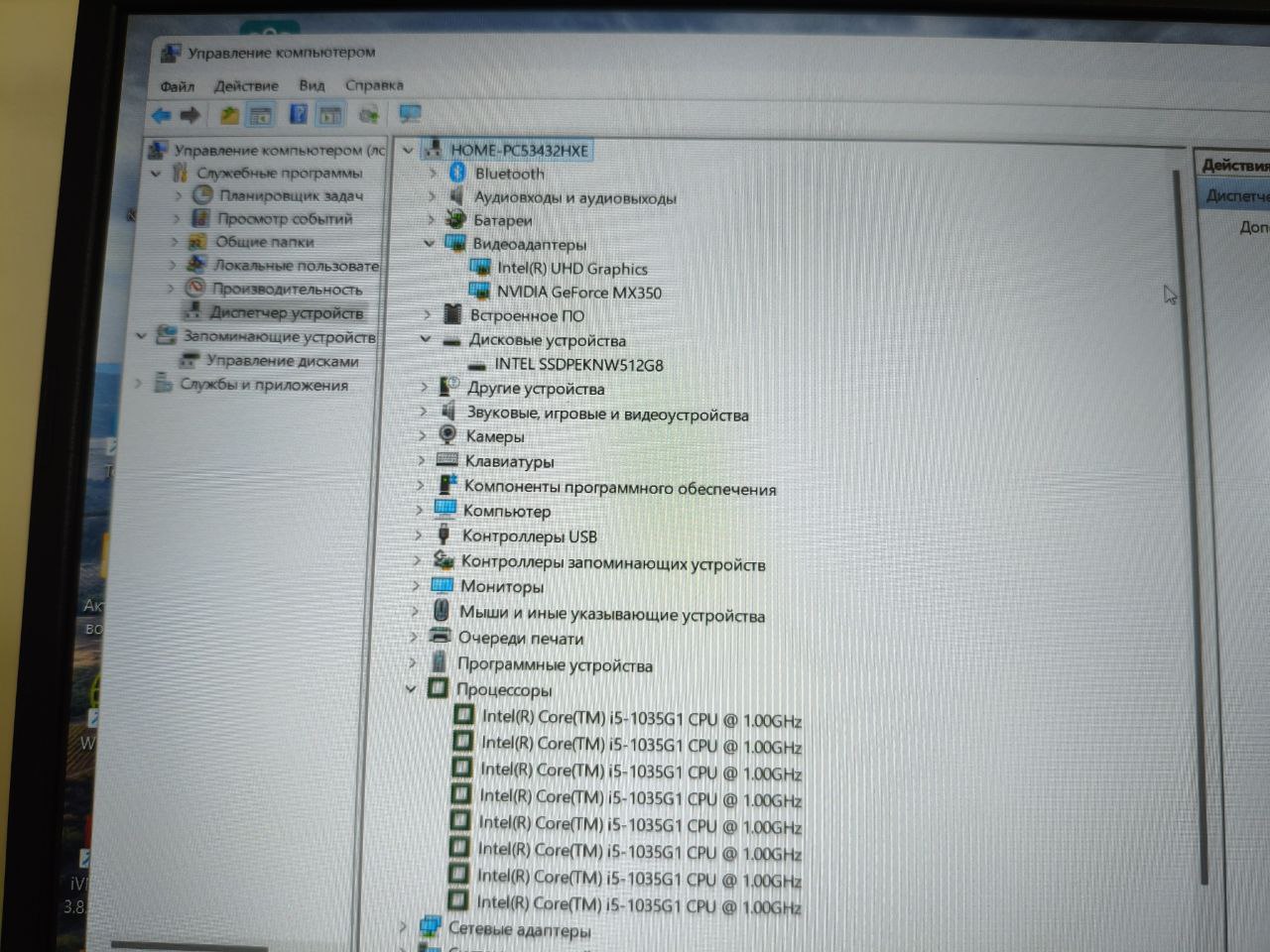Expand the Сетевые адаптеры category
The image size is (1270, 952).
pyautogui.click(x=403, y=928)
